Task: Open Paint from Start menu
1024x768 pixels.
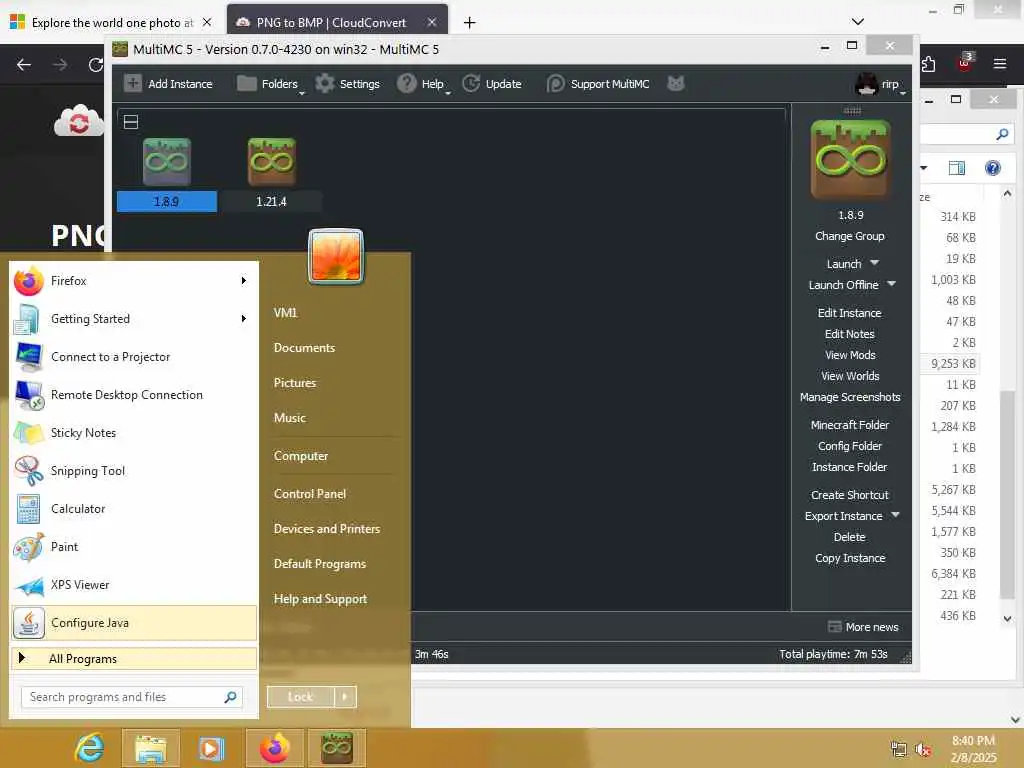Action: [x=133, y=547]
